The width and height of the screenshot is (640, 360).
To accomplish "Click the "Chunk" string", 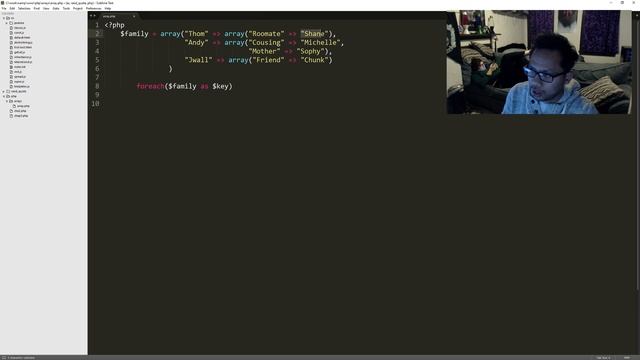I will coord(314,60).
